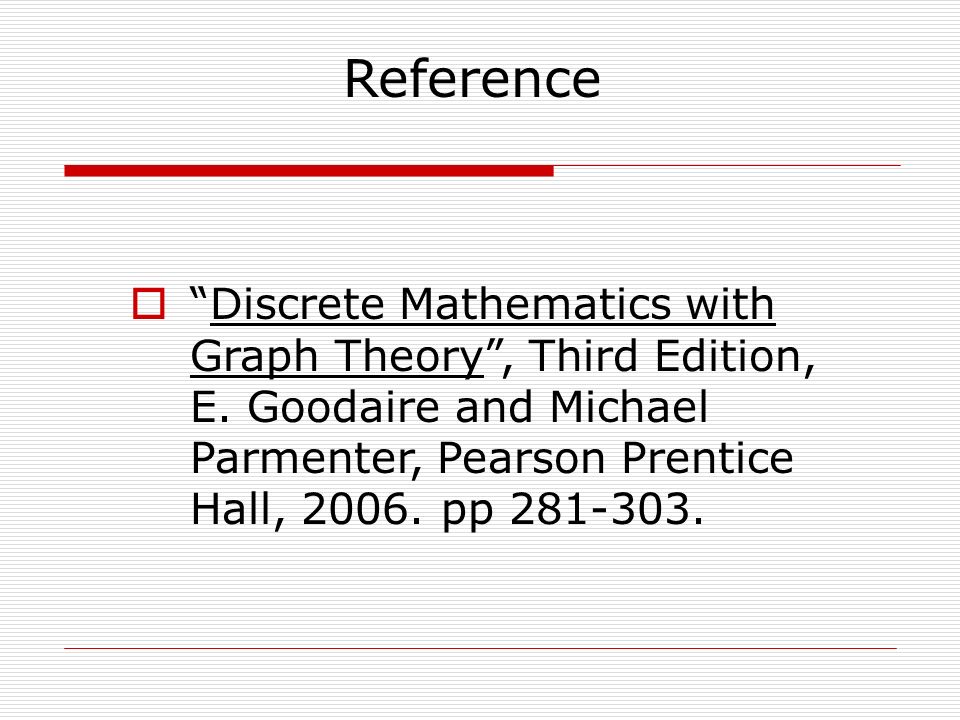Image resolution: width=960 pixels, height=720 pixels.
Task: Click the words "Third Edition,"
Action: (x=672, y=356)
